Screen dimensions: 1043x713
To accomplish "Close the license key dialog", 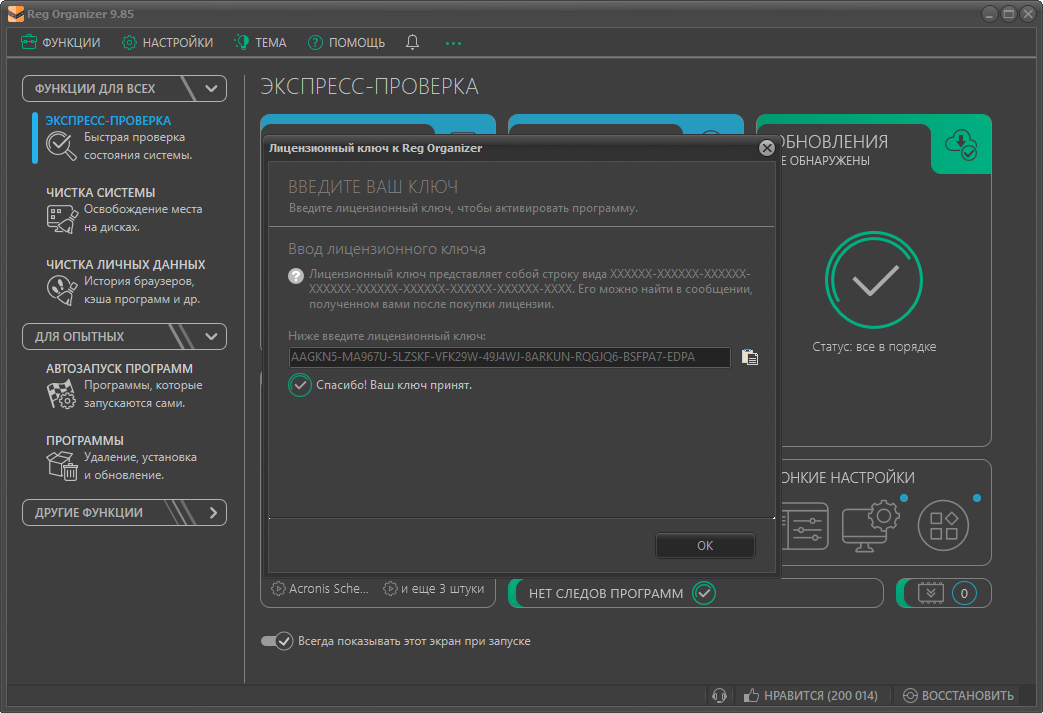I will [767, 148].
